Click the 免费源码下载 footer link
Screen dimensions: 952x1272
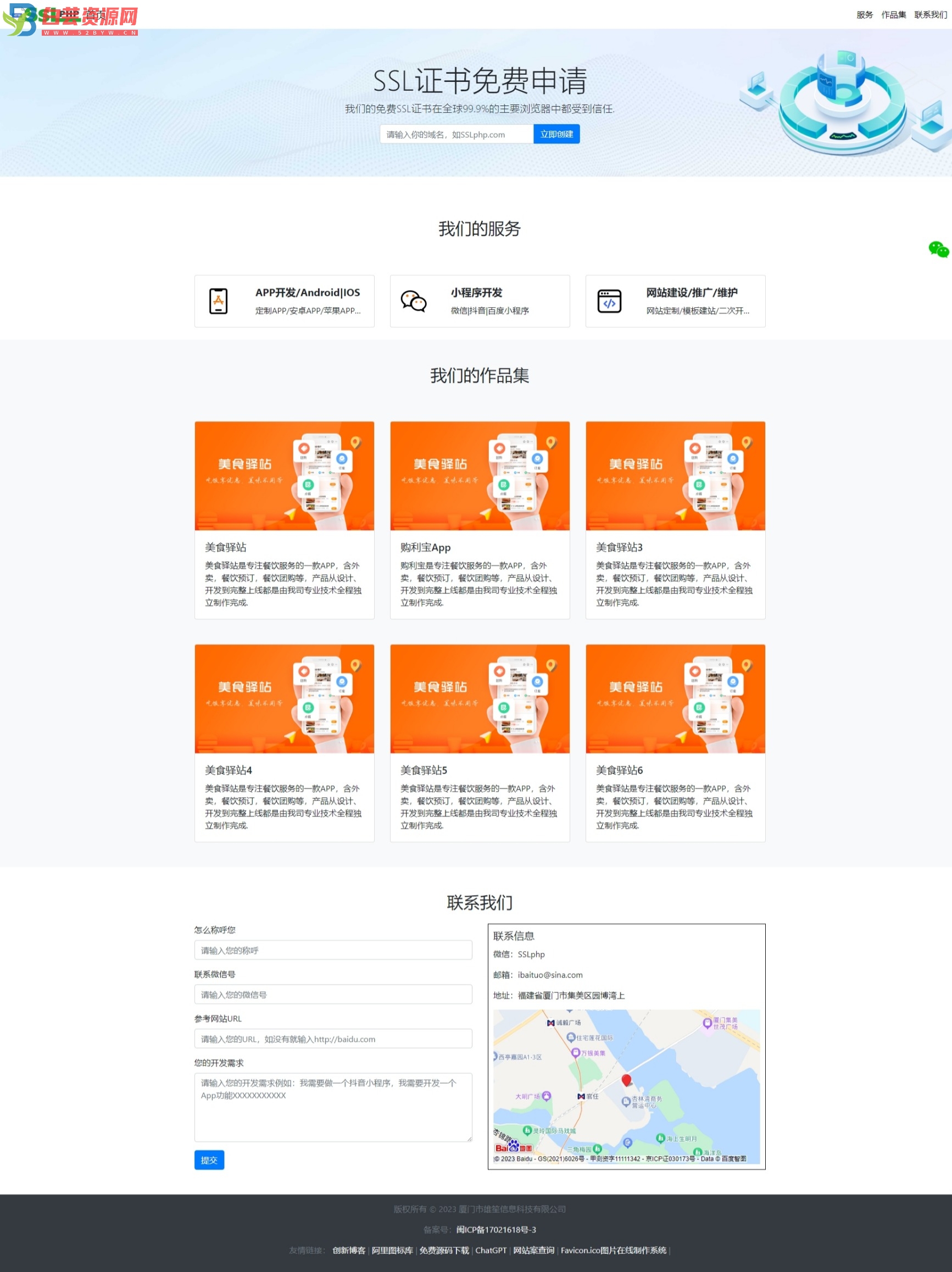(x=444, y=1250)
